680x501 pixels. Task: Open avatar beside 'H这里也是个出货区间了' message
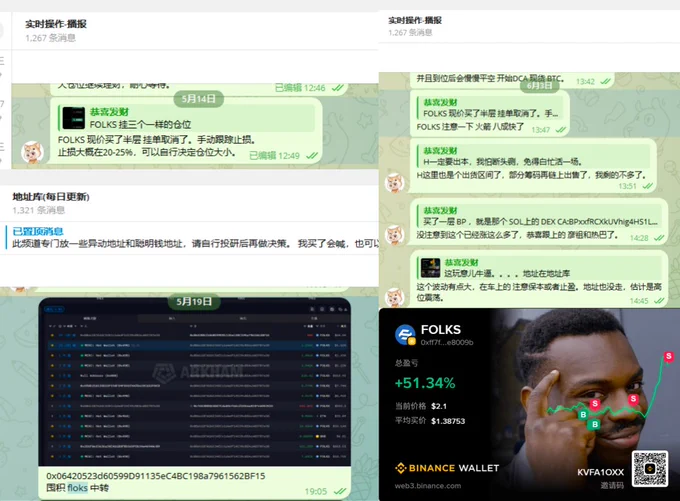tap(395, 183)
